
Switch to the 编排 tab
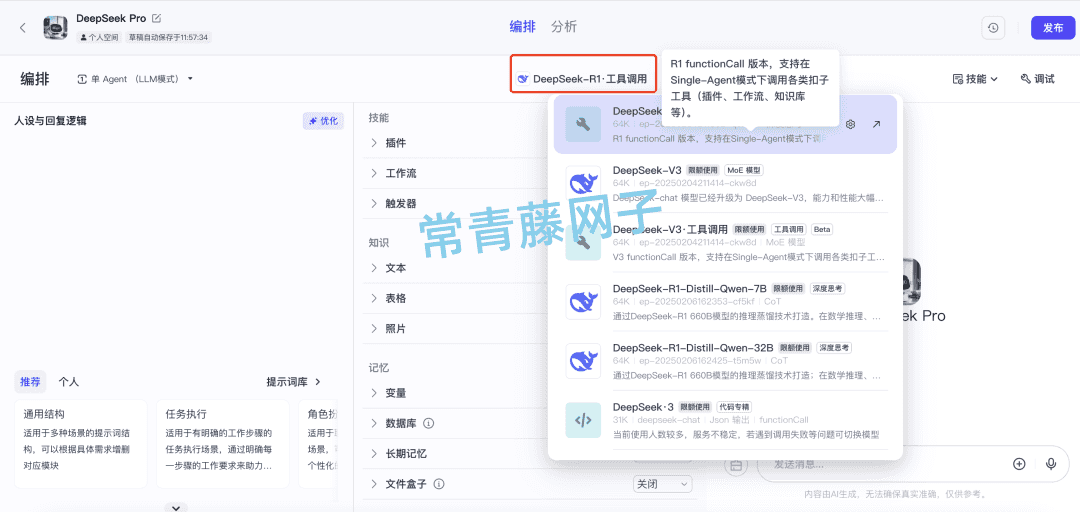[x=522, y=27]
